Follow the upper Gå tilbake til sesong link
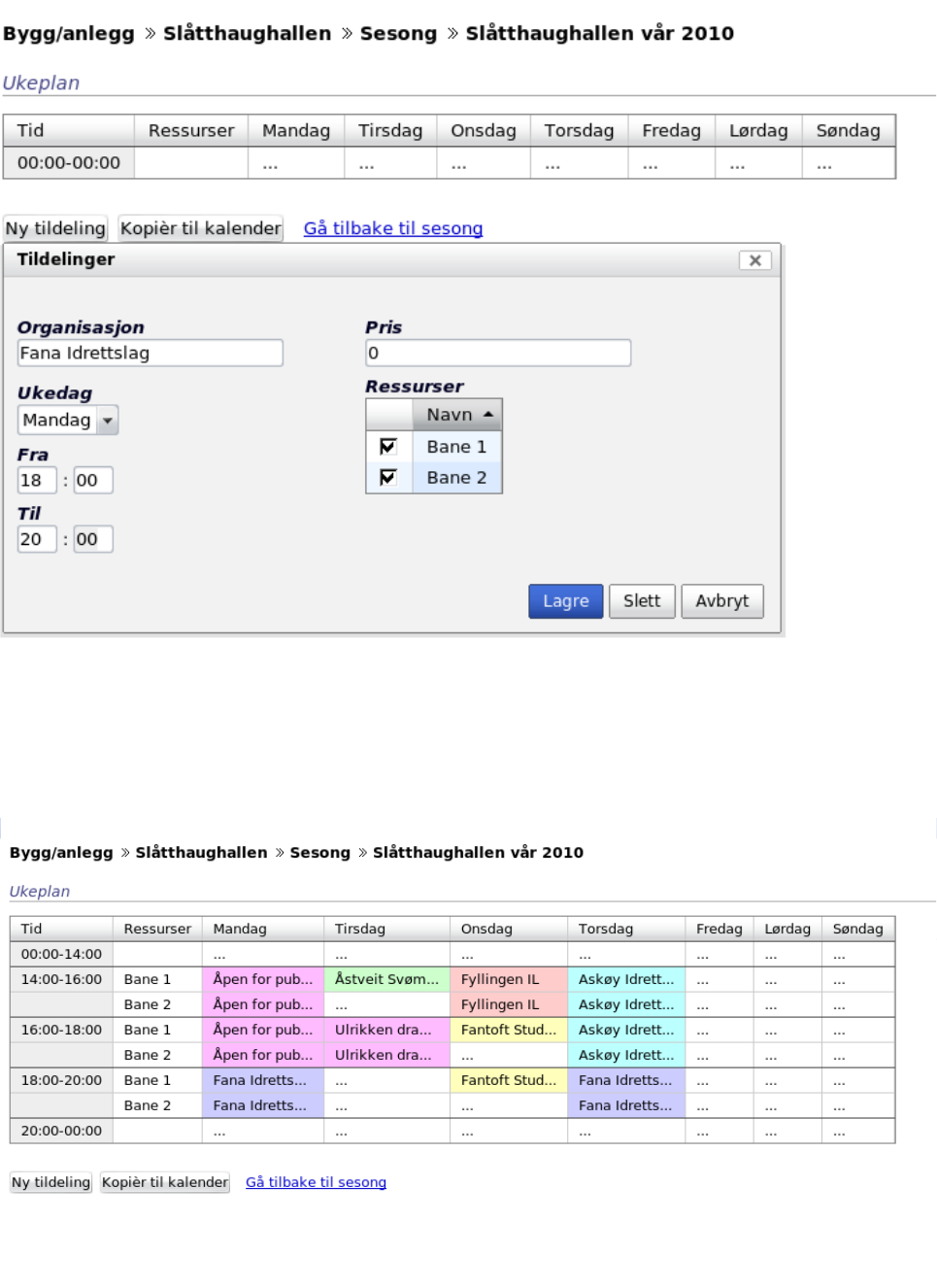Viewport: 937px width, 1288px height. point(392,228)
